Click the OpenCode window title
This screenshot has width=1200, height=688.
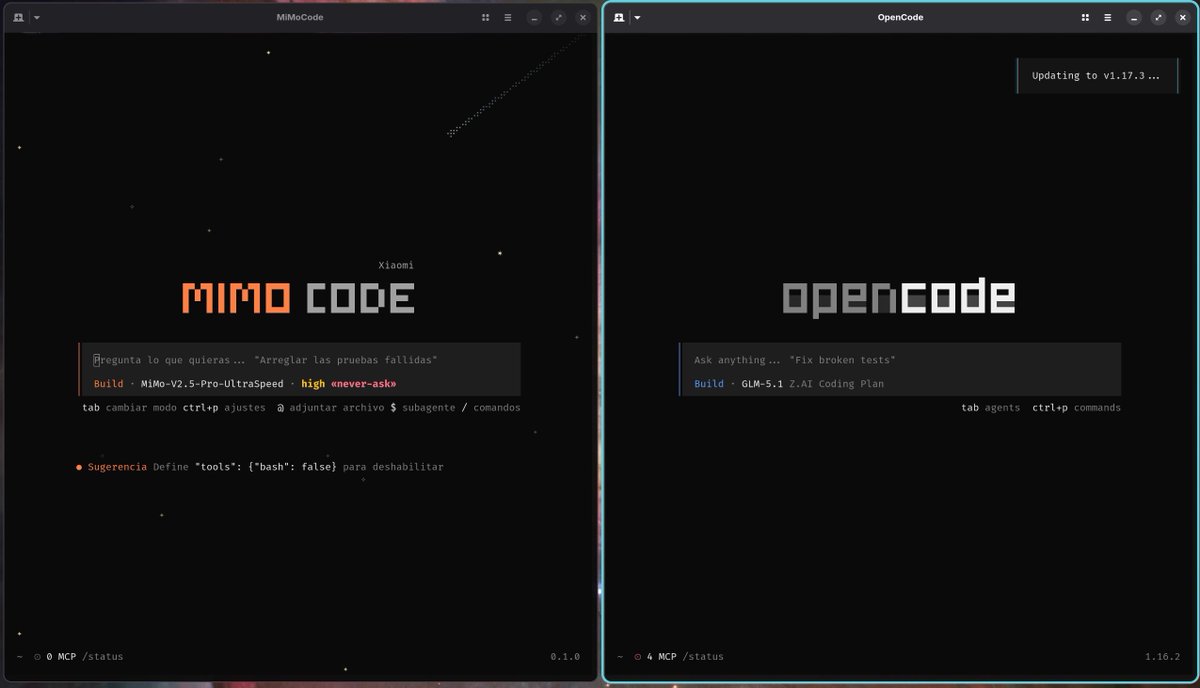coord(900,17)
